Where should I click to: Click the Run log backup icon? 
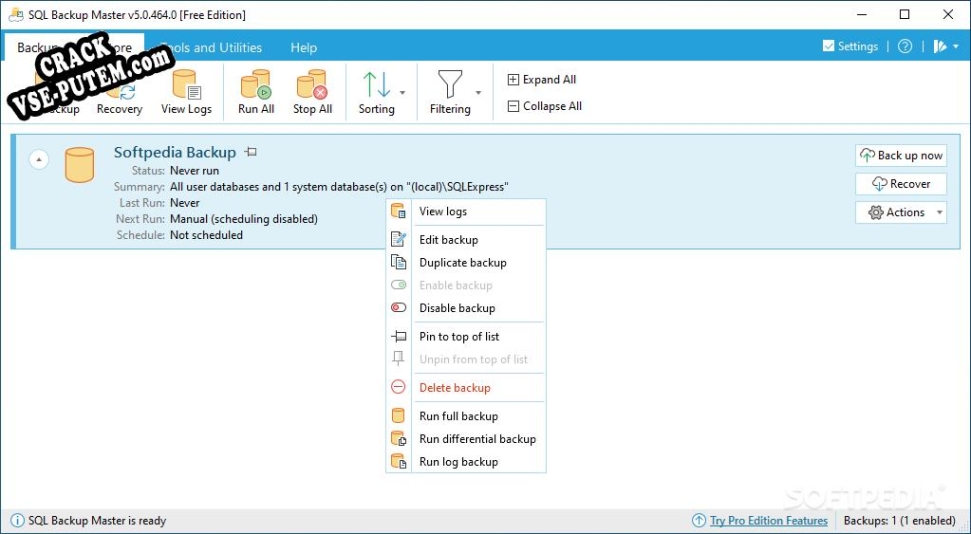pyautogui.click(x=398, y=462)
